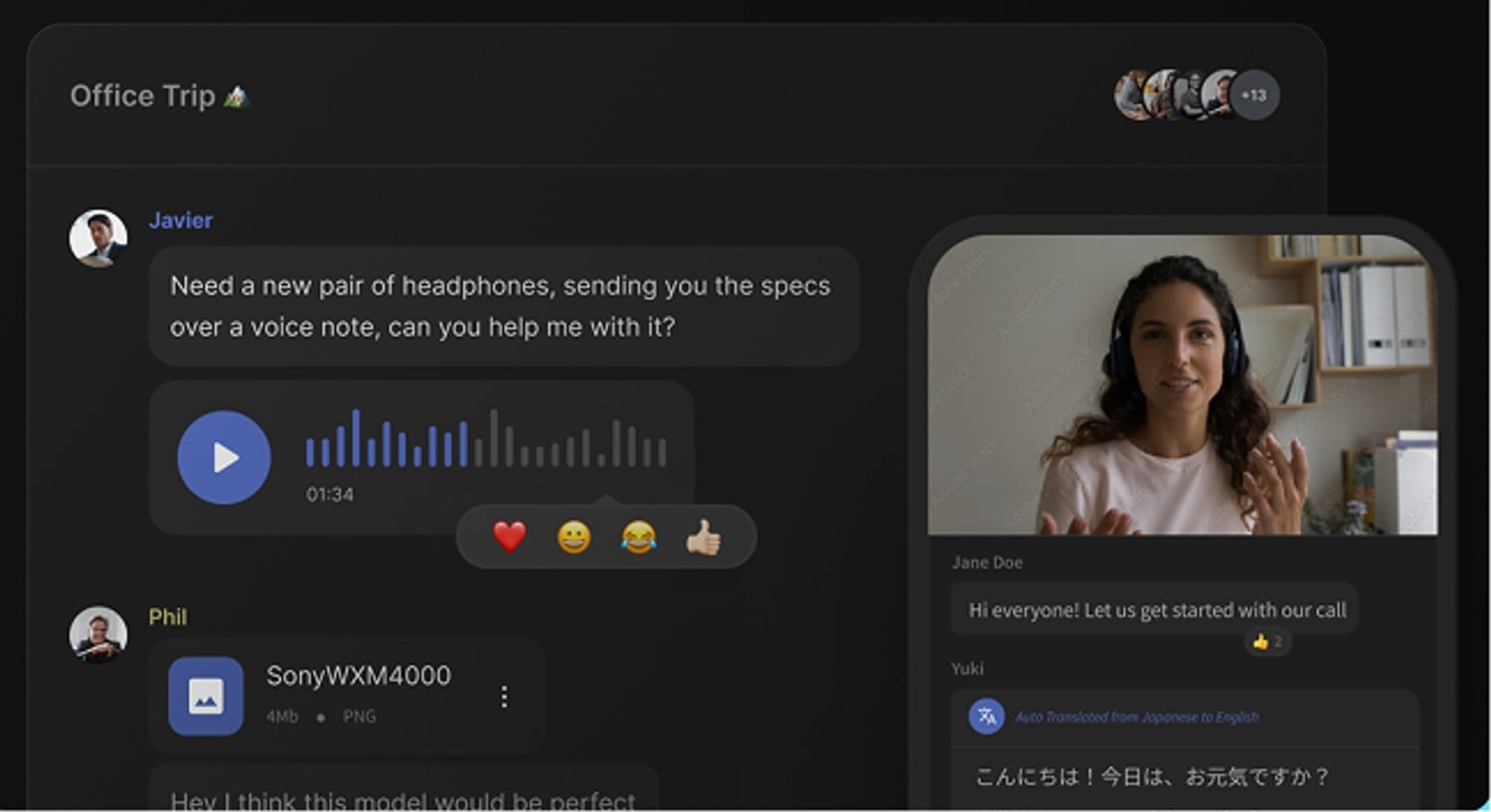React with the grinning face emoji
Viewport: 1491px width, 812px height.
(x=574, y=538)
